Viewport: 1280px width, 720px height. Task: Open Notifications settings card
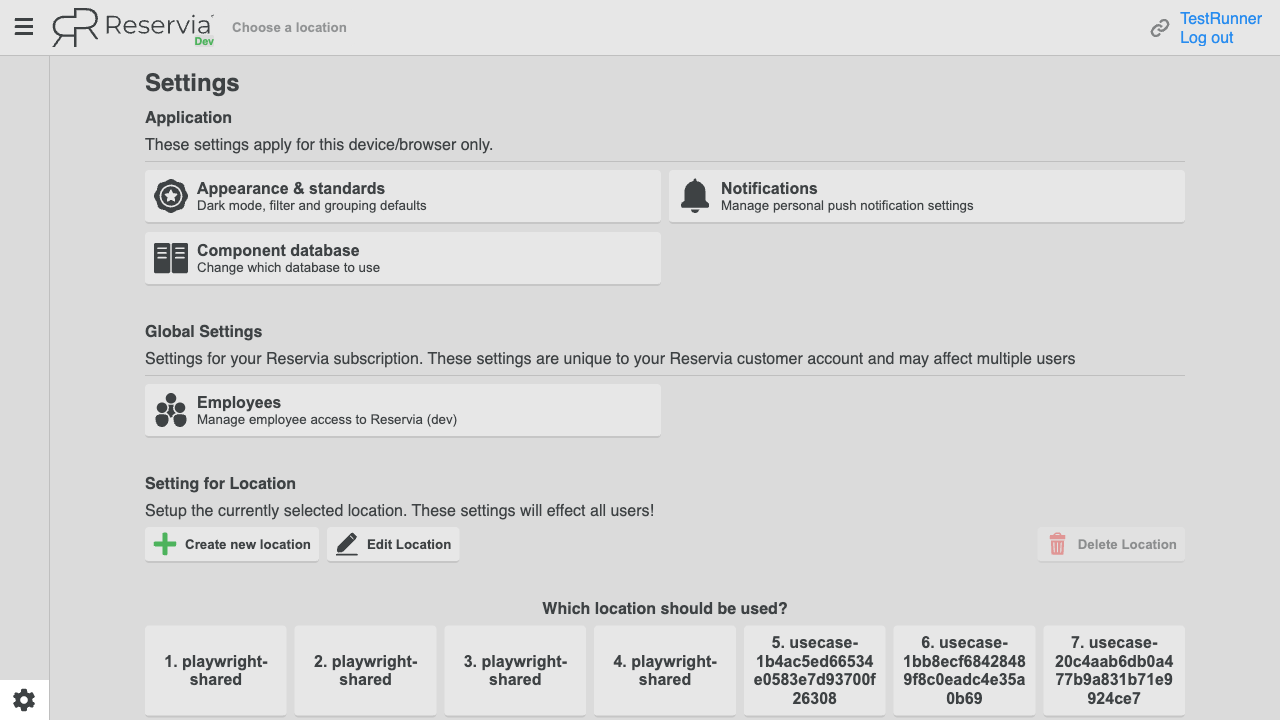[927, 196]
